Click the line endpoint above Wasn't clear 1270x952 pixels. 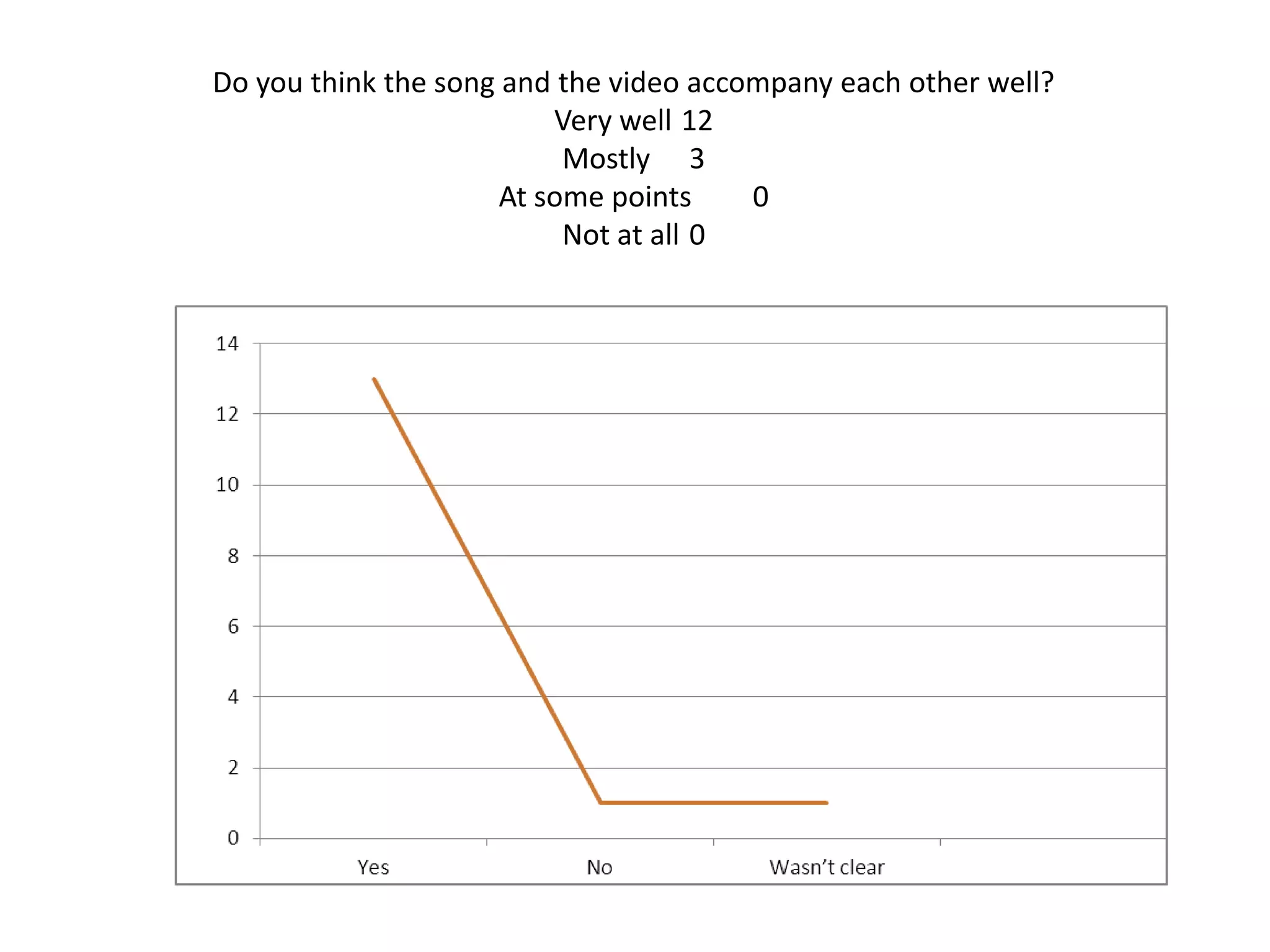(827, 803)
